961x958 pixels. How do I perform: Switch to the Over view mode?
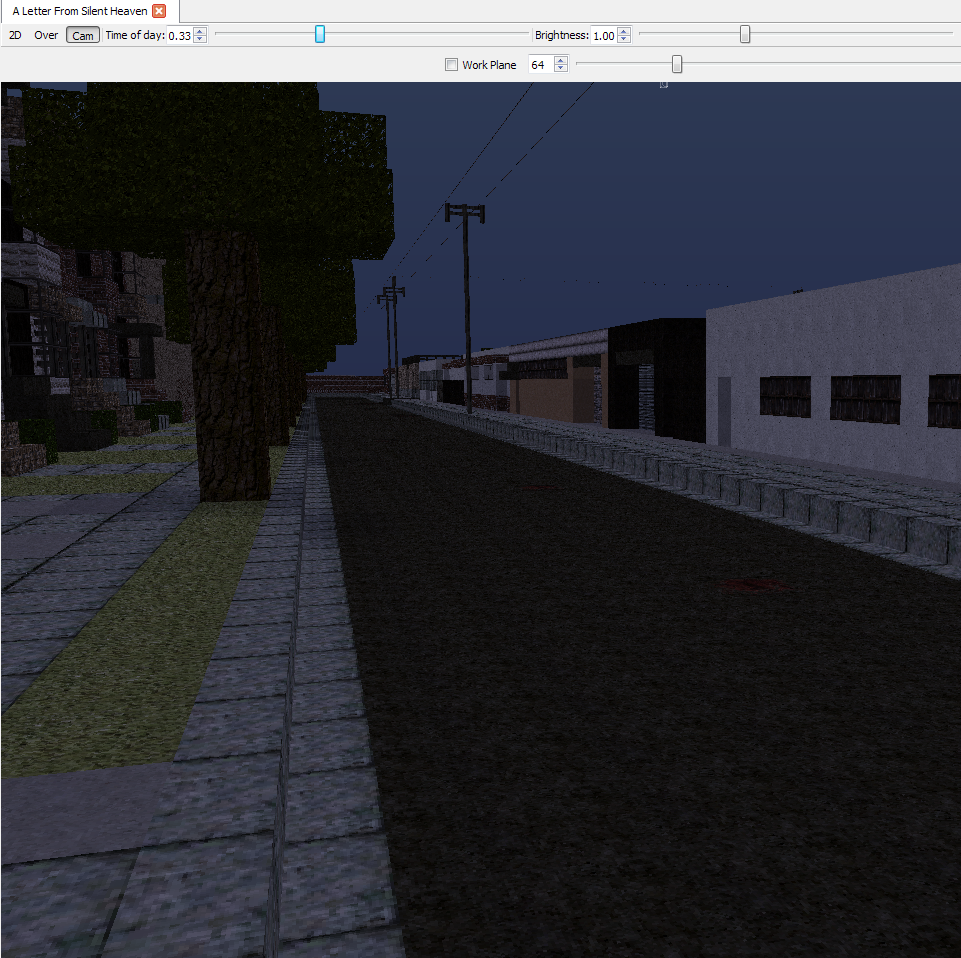point(46,36)
